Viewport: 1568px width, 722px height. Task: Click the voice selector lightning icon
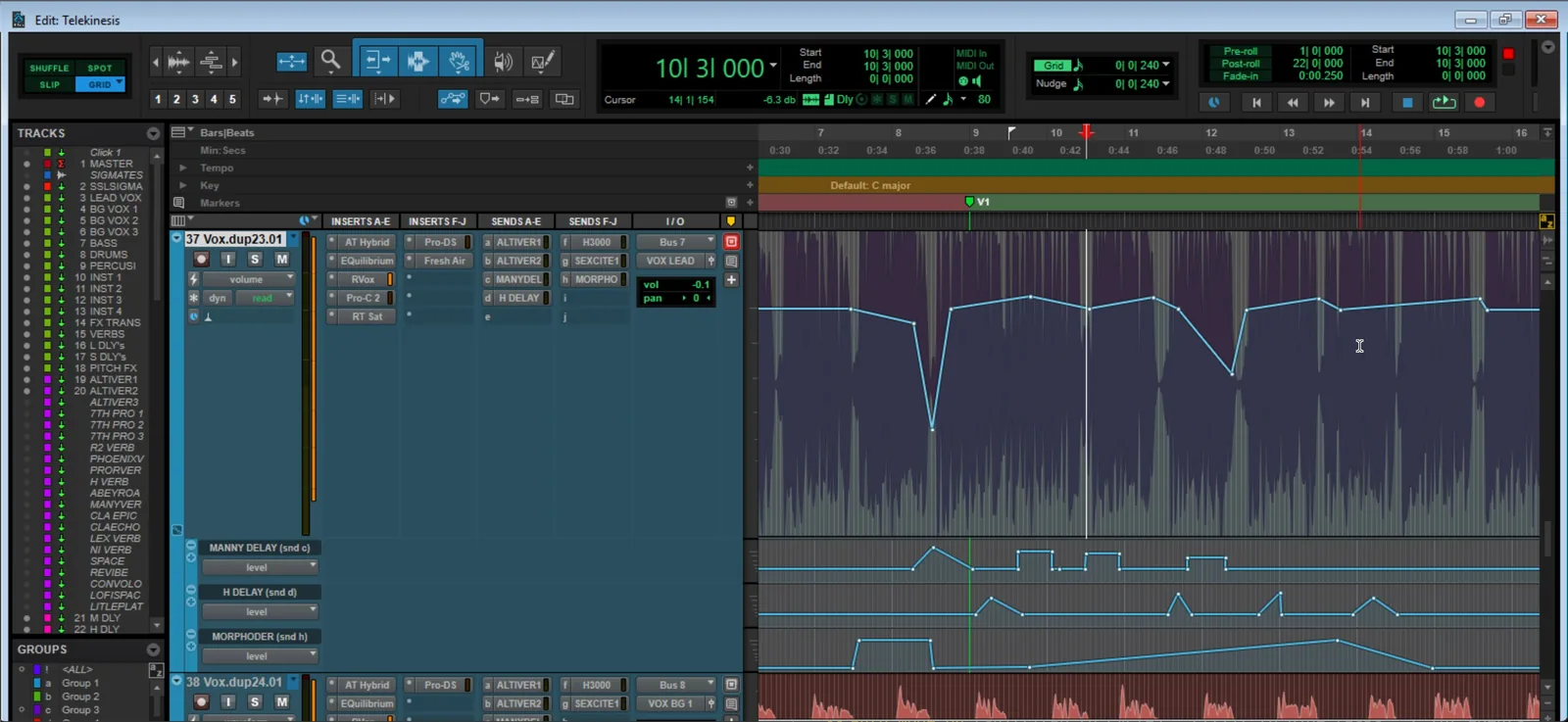(x=193, y=279)
